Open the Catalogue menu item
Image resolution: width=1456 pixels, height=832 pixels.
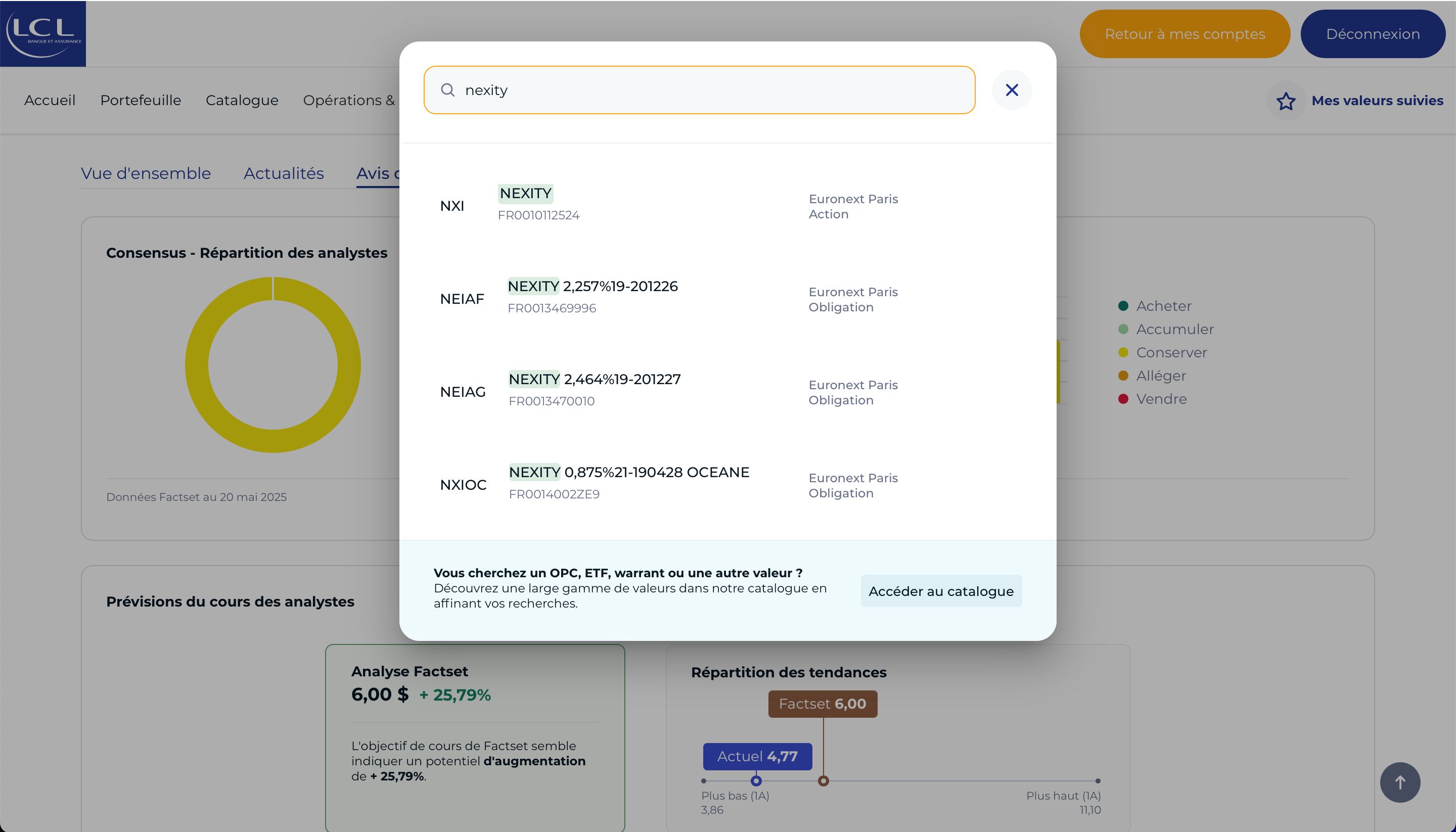pyautogui.click(x=242, y=101)
